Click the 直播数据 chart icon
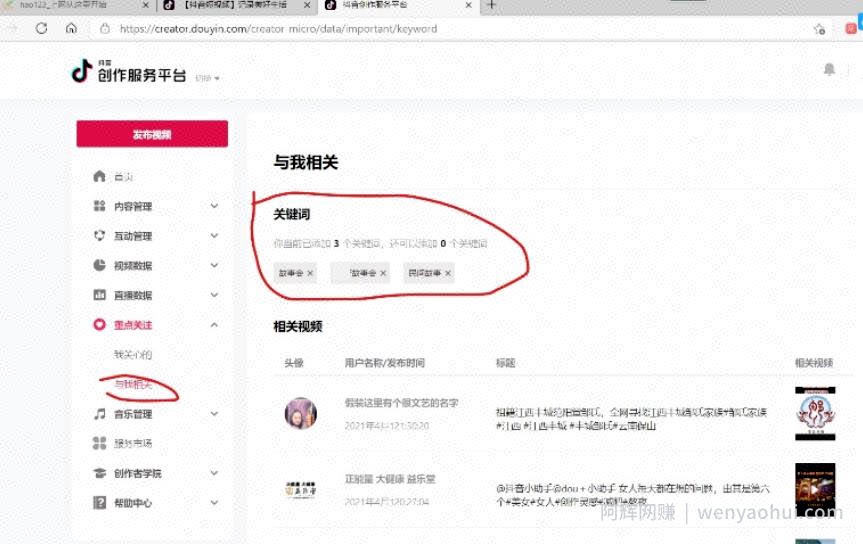This screenshot has height=544, width=863. point(99,295)
